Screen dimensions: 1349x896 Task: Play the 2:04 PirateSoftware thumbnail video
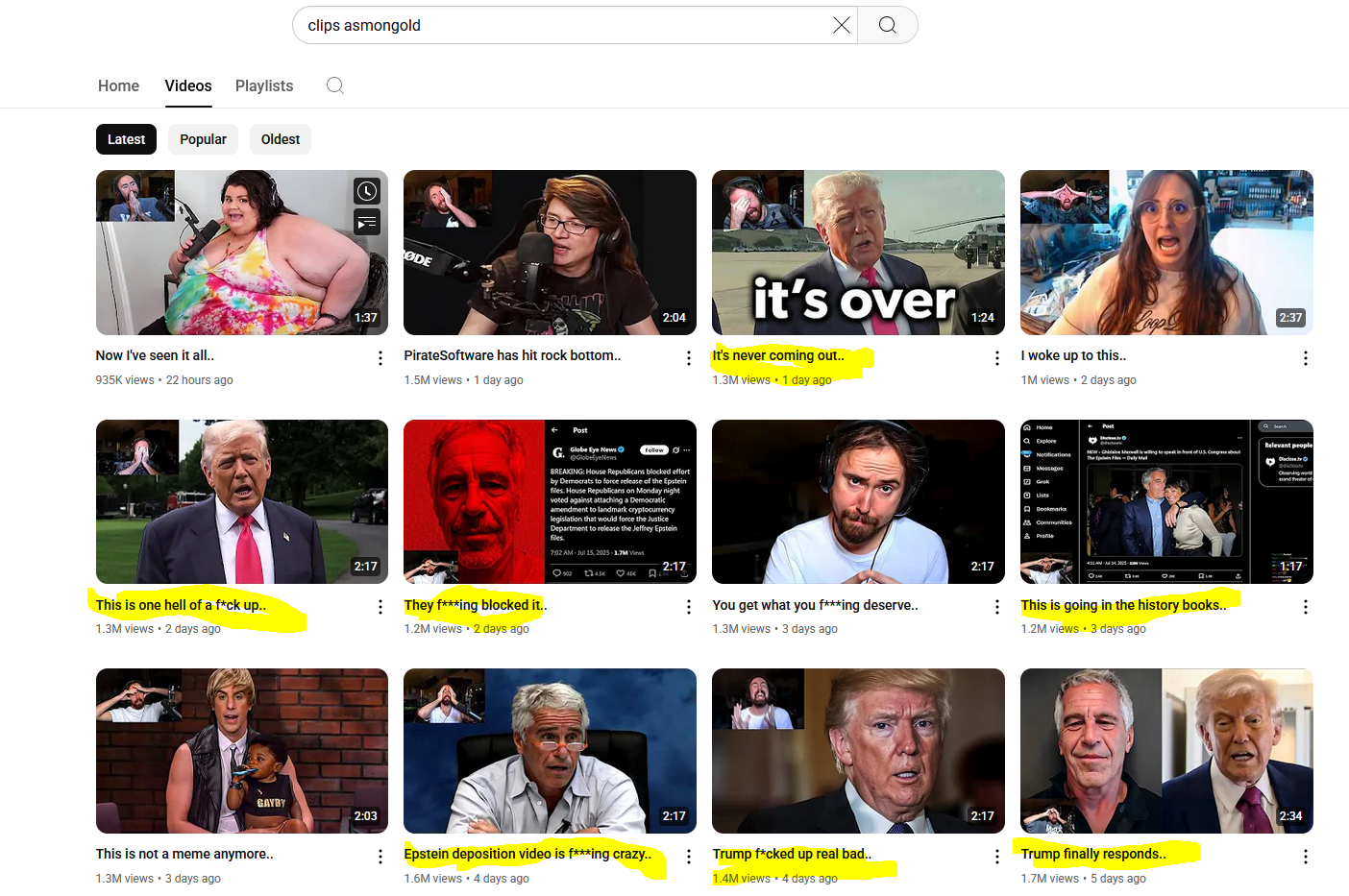point(550,253)
